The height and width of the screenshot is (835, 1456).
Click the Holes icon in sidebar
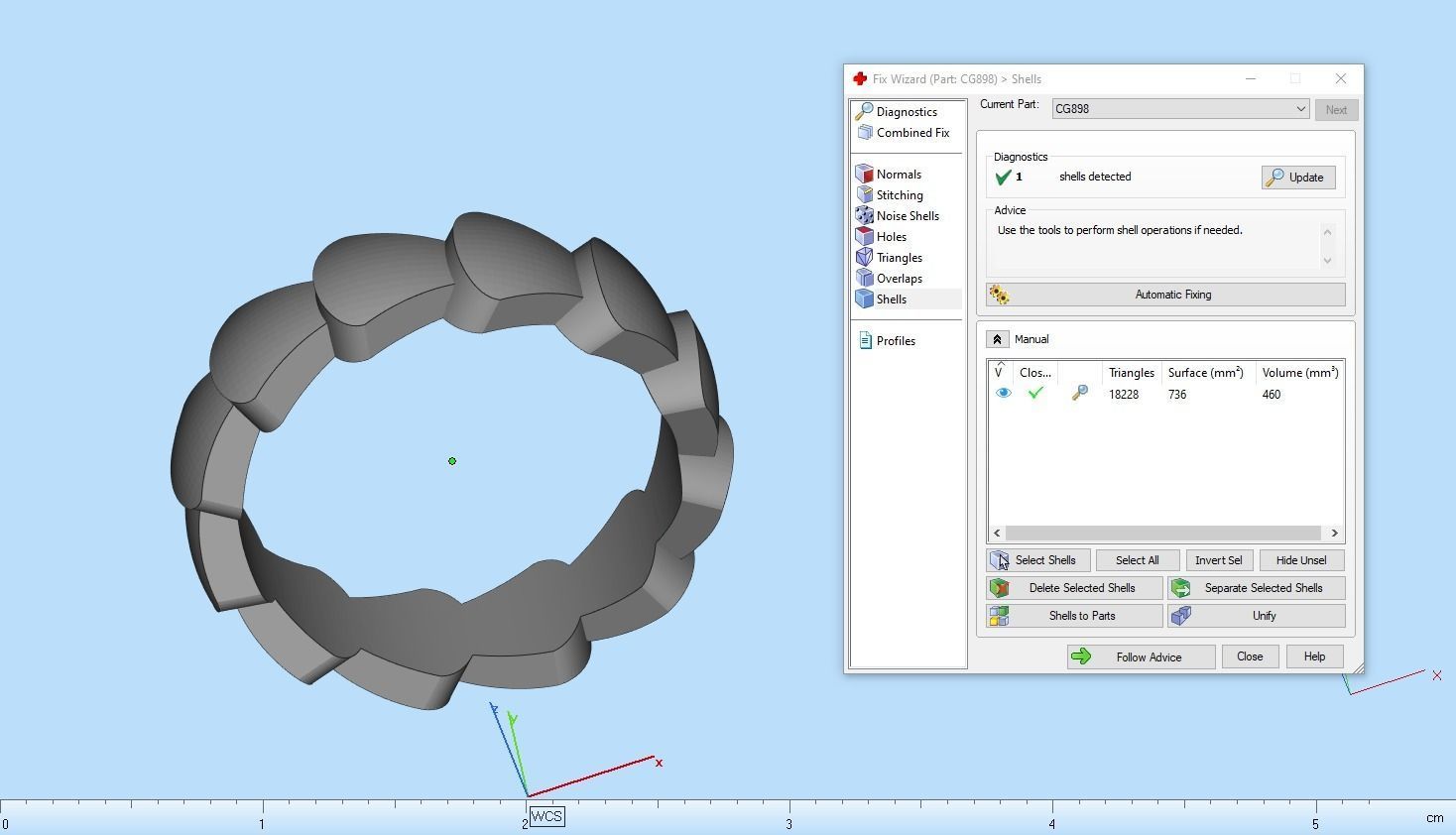tap(864, 237)
